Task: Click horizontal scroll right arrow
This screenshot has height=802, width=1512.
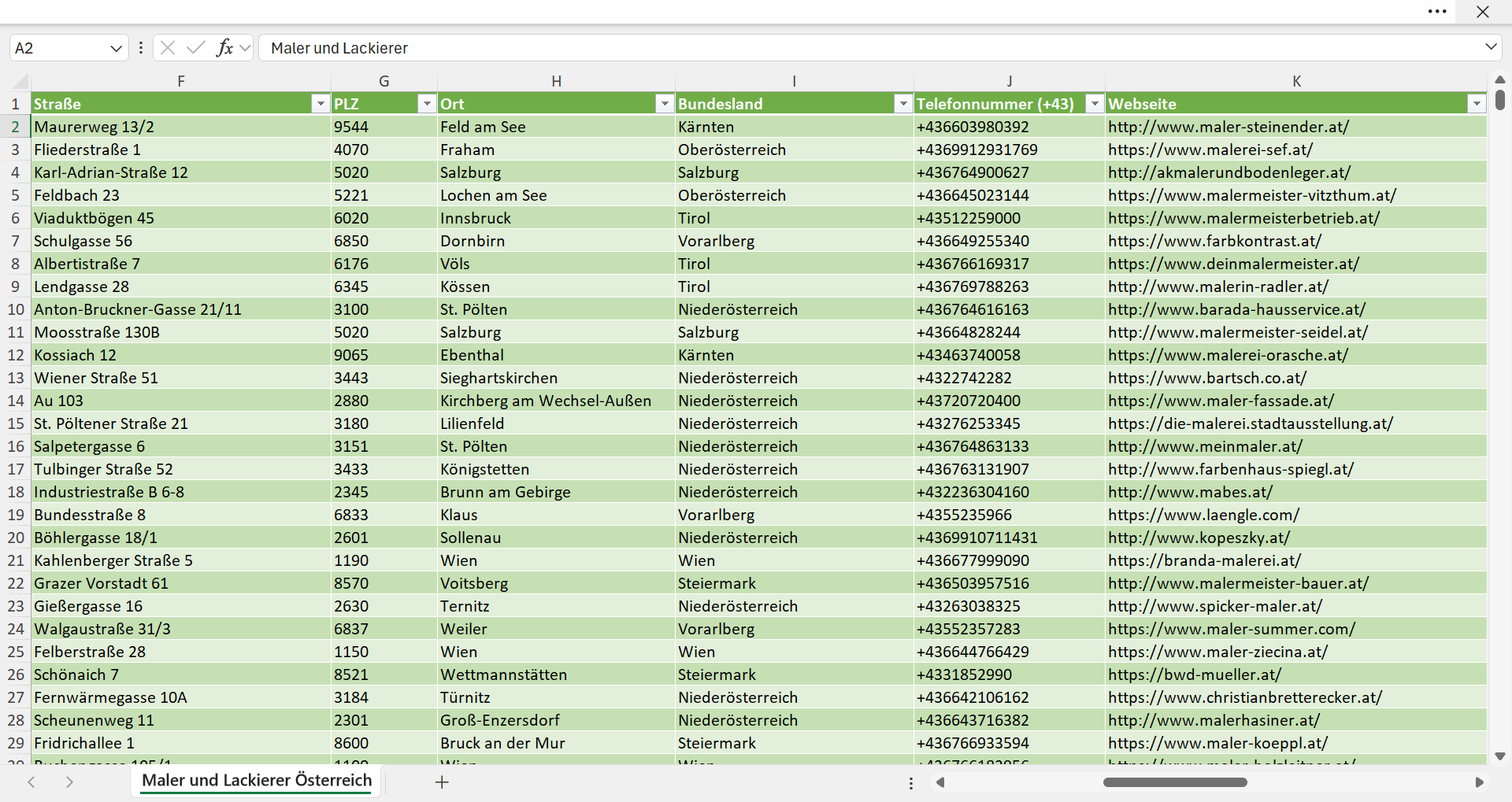Action: 1479,782
